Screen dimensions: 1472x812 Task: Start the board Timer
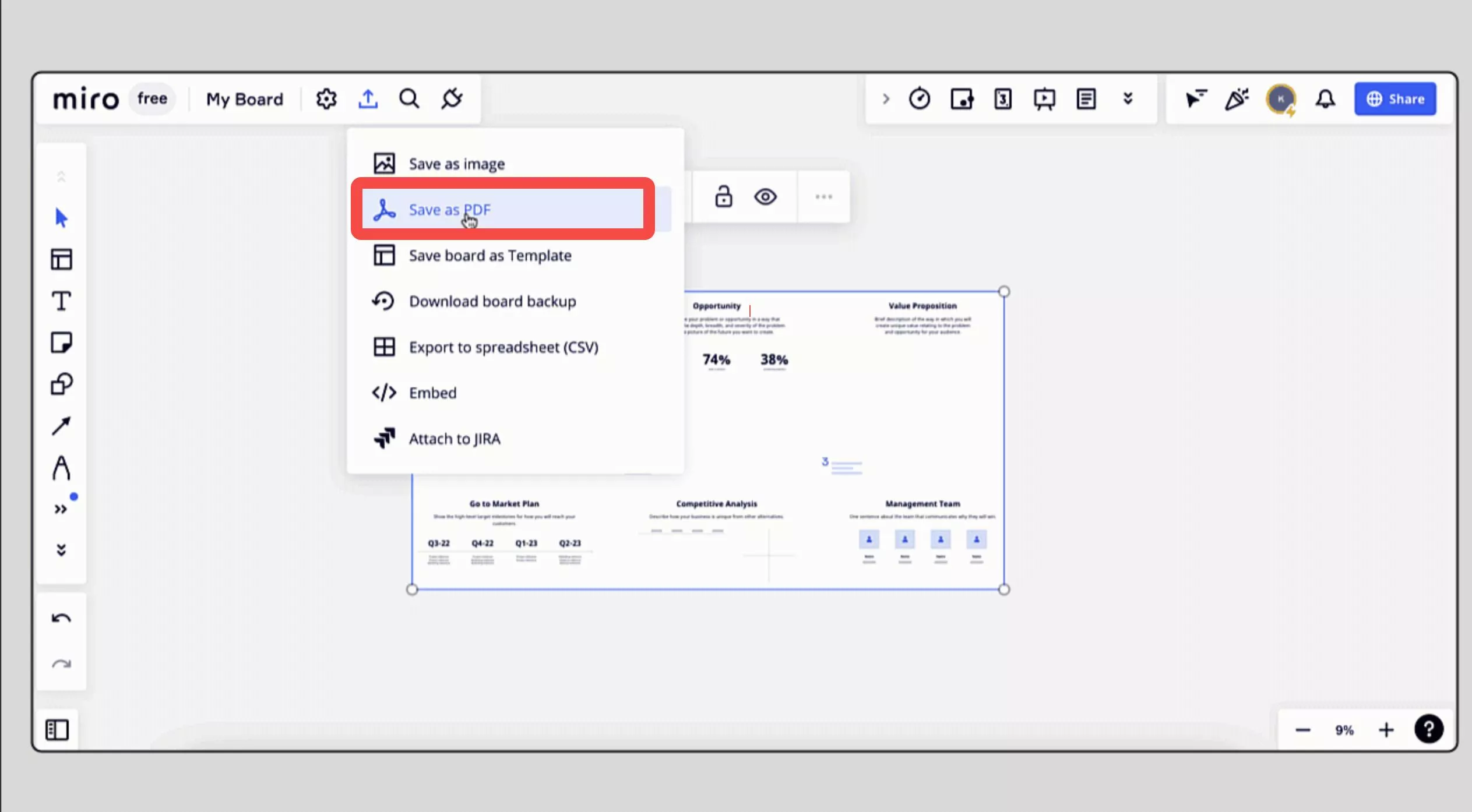[919, 98]
